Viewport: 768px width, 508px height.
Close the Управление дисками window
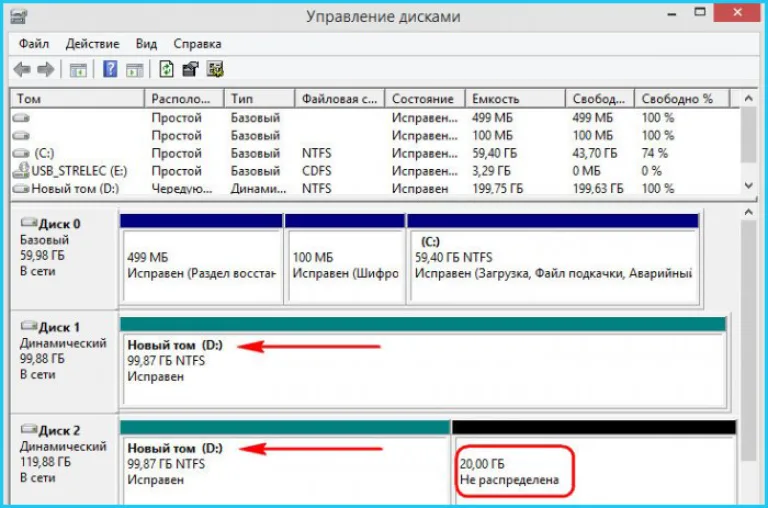738,13
